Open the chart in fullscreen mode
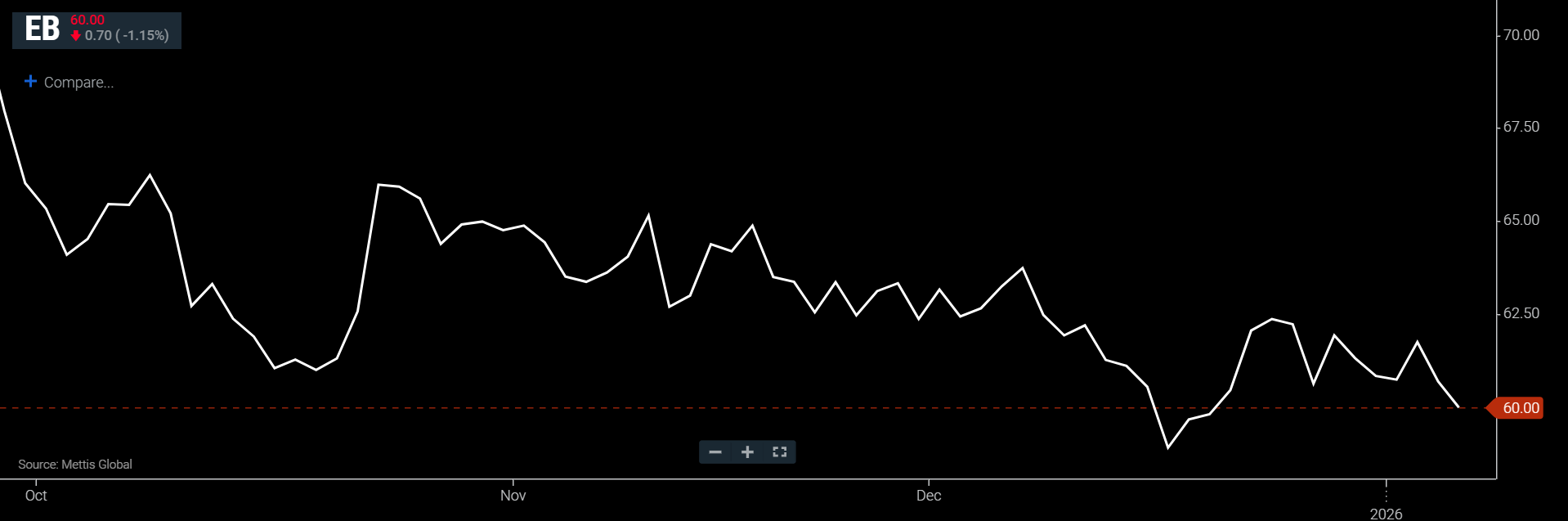The image size is (1568, 521). click(x=779, y=452)
